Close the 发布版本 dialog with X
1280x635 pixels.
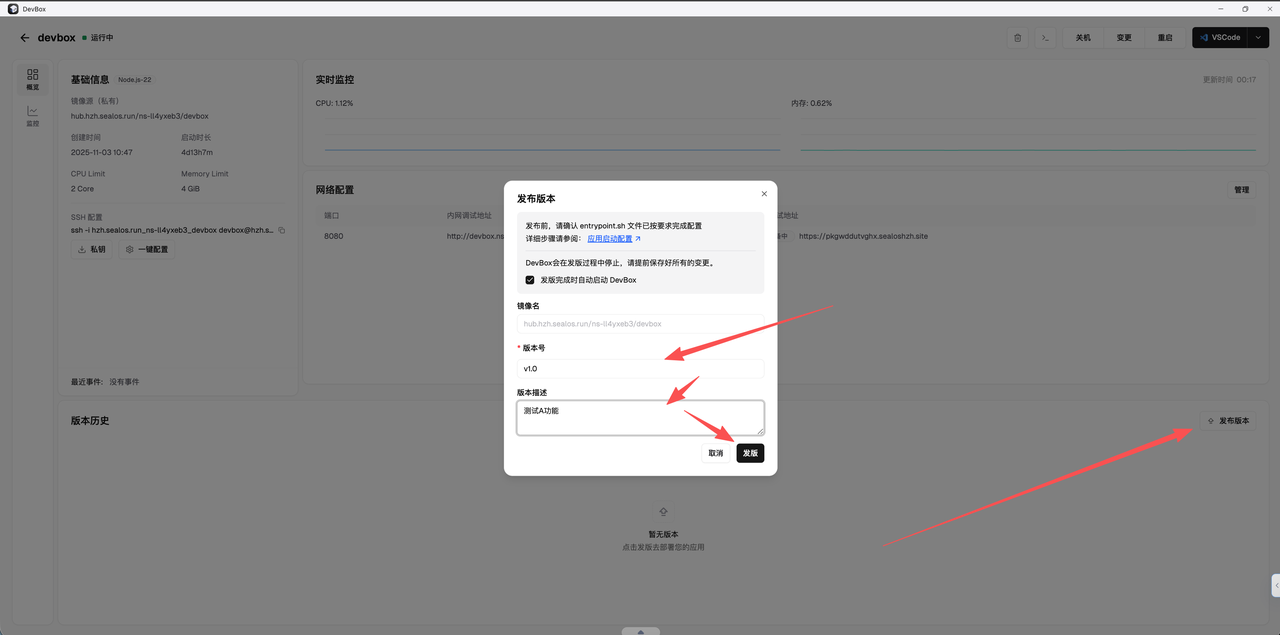(x=764, y=194)
